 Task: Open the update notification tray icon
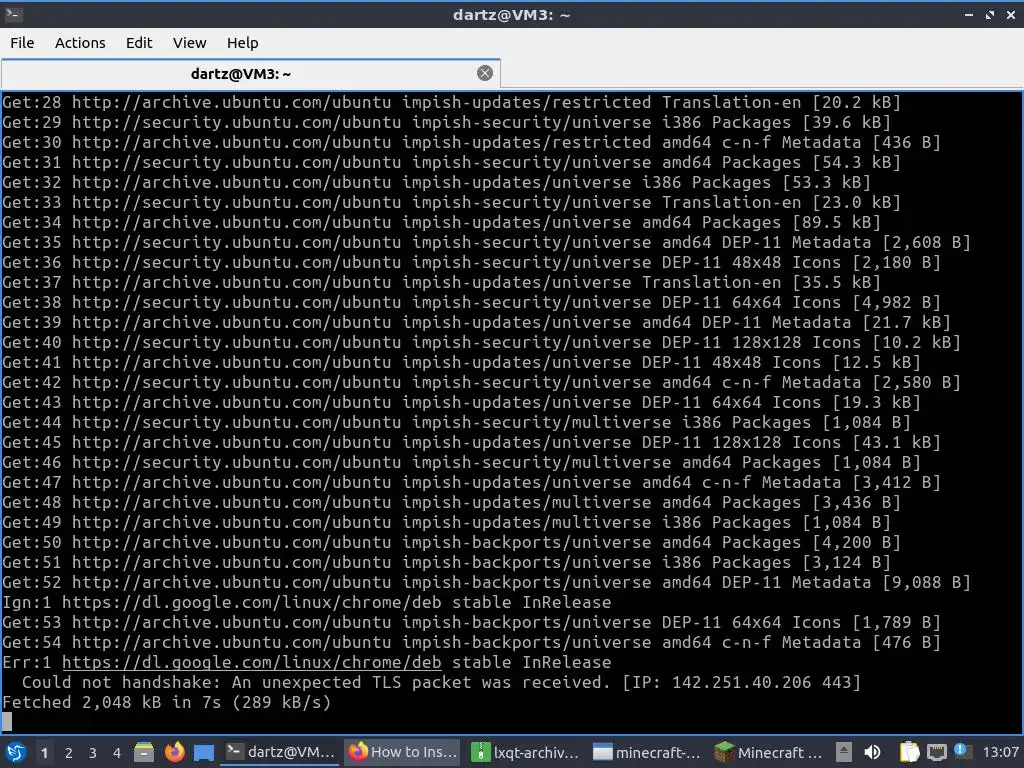961,751
